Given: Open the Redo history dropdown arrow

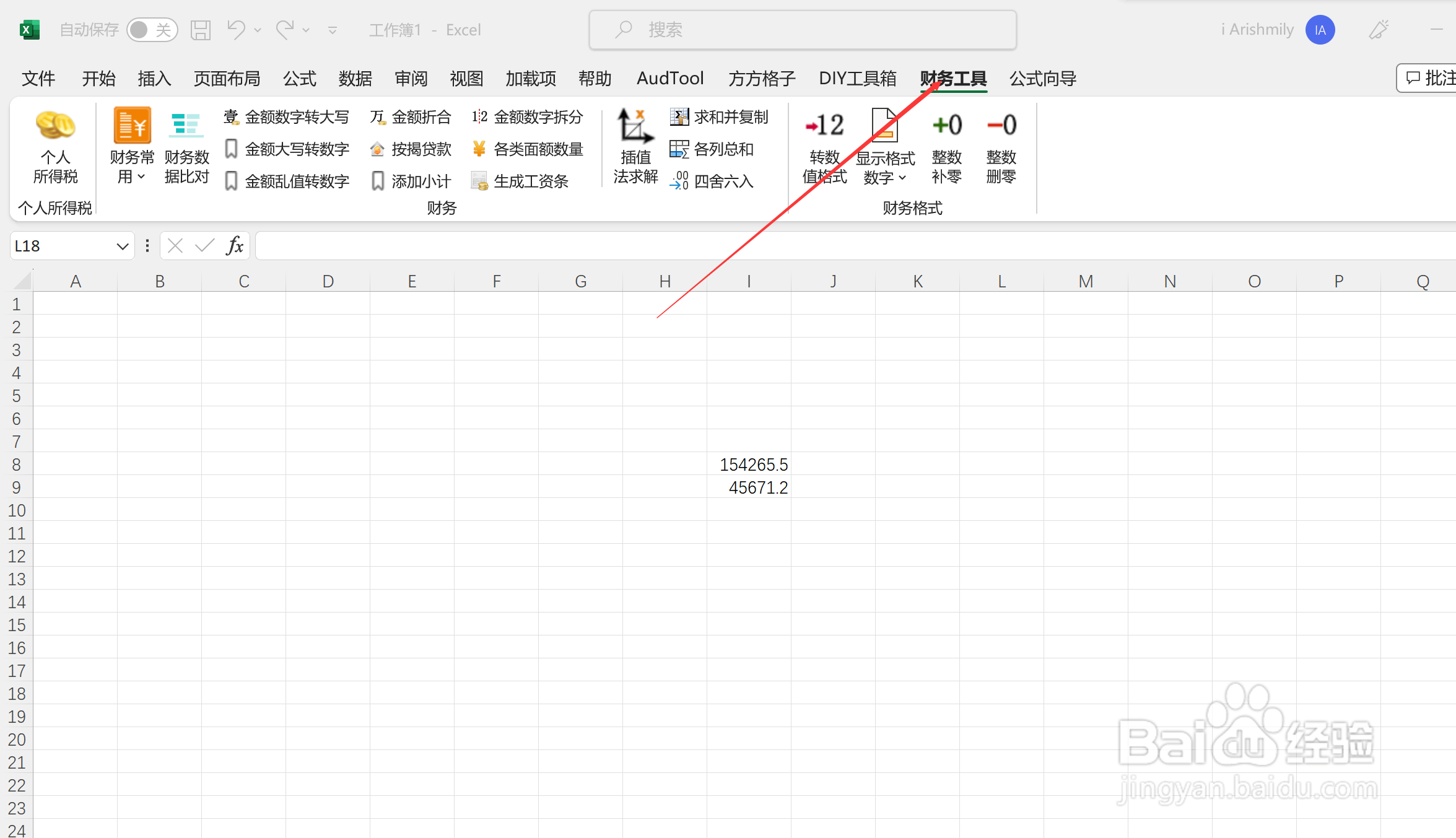Looking at the screenshot, I should 306,30.
